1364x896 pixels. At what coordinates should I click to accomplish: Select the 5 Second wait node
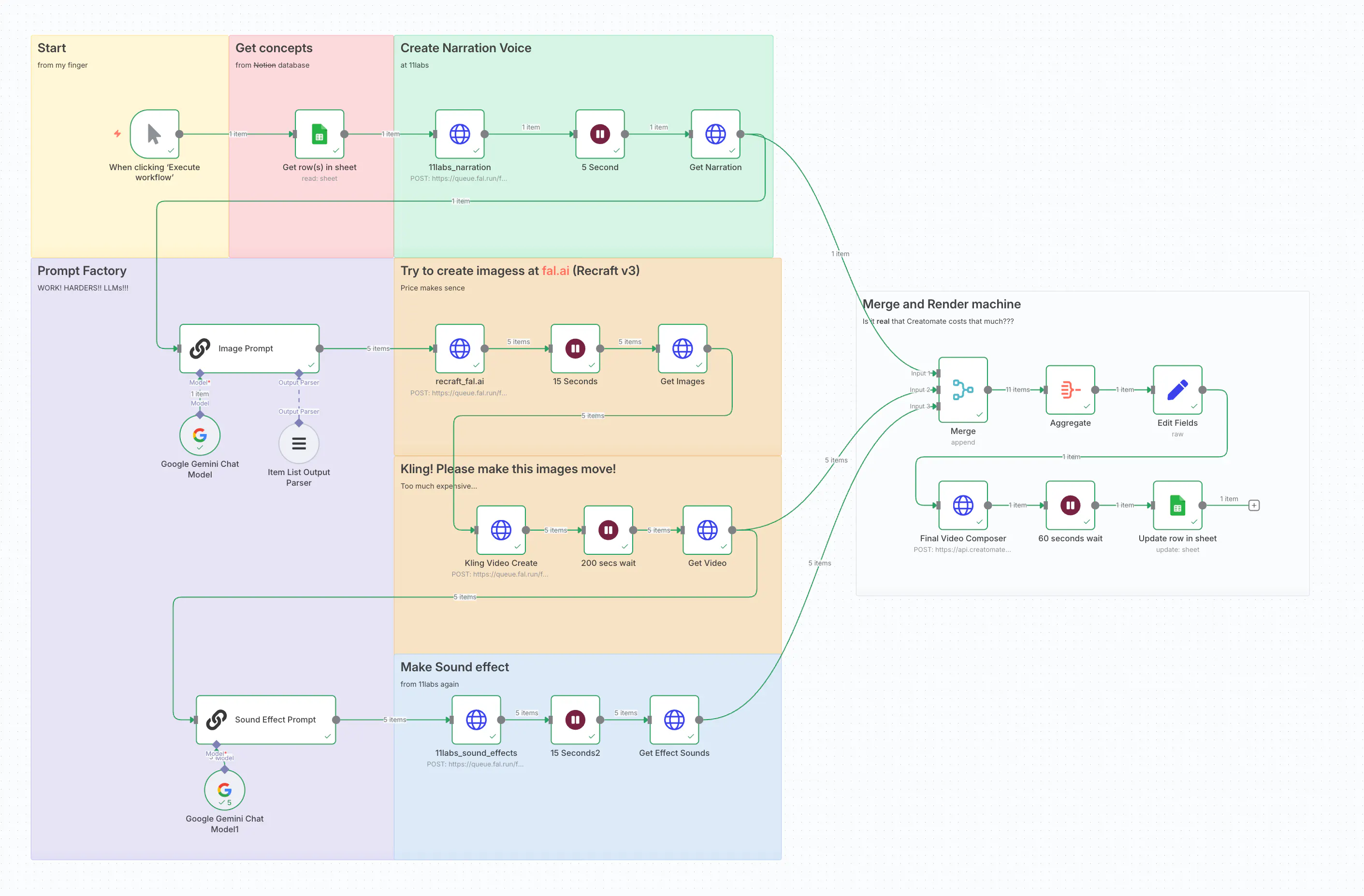click(x=599, y=134)
